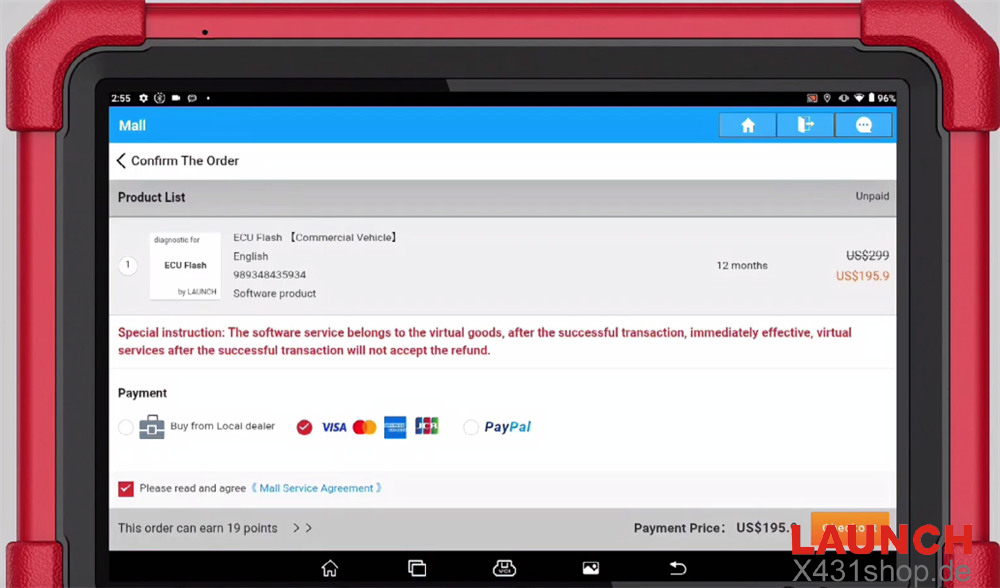Image resolution: width=1000 pixels, height=588 pixels.
Task: Select the Buy from Local dealer option
Action: (126, 428)
